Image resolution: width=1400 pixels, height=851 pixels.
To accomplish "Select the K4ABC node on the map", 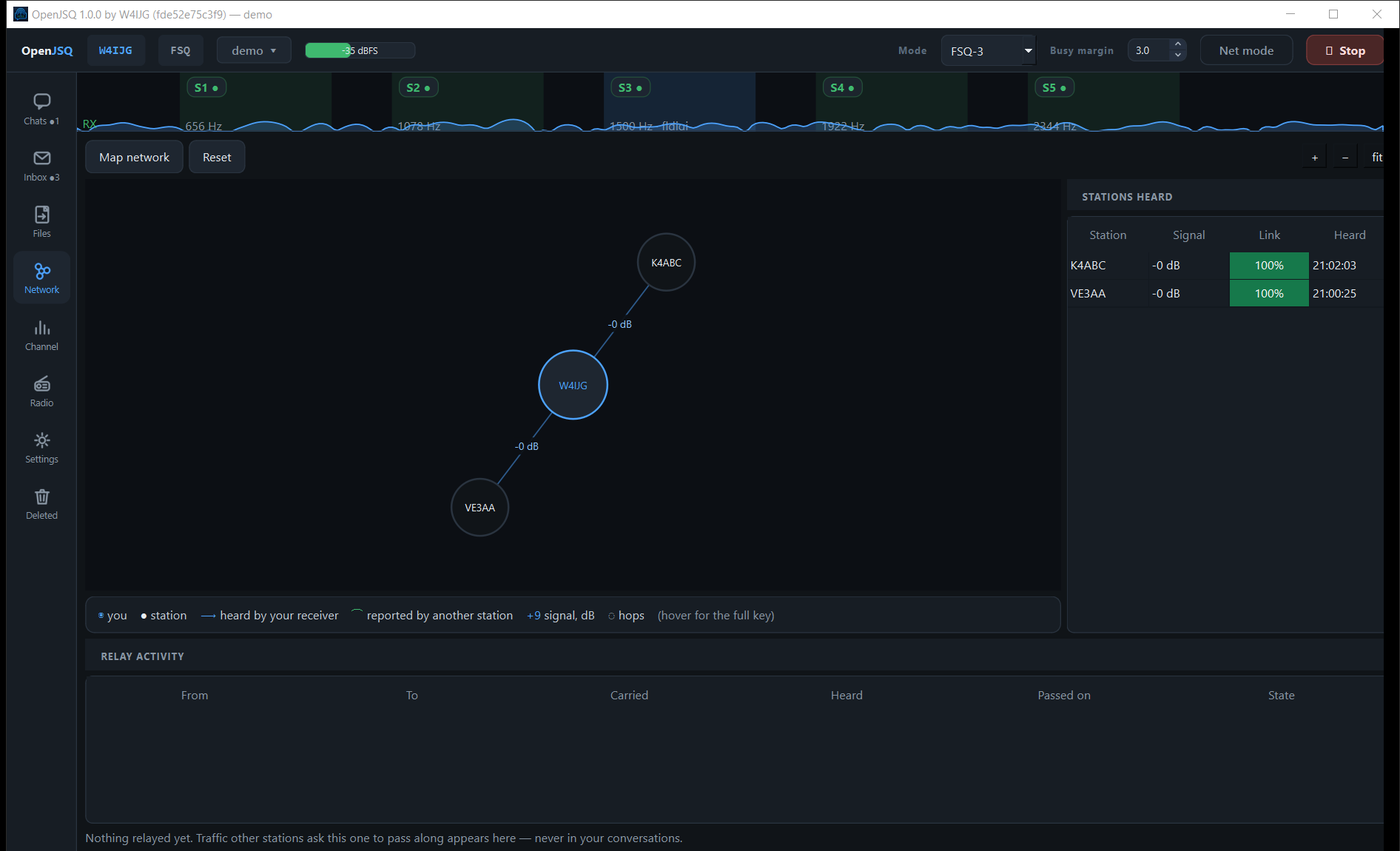I will pos(666,263).
